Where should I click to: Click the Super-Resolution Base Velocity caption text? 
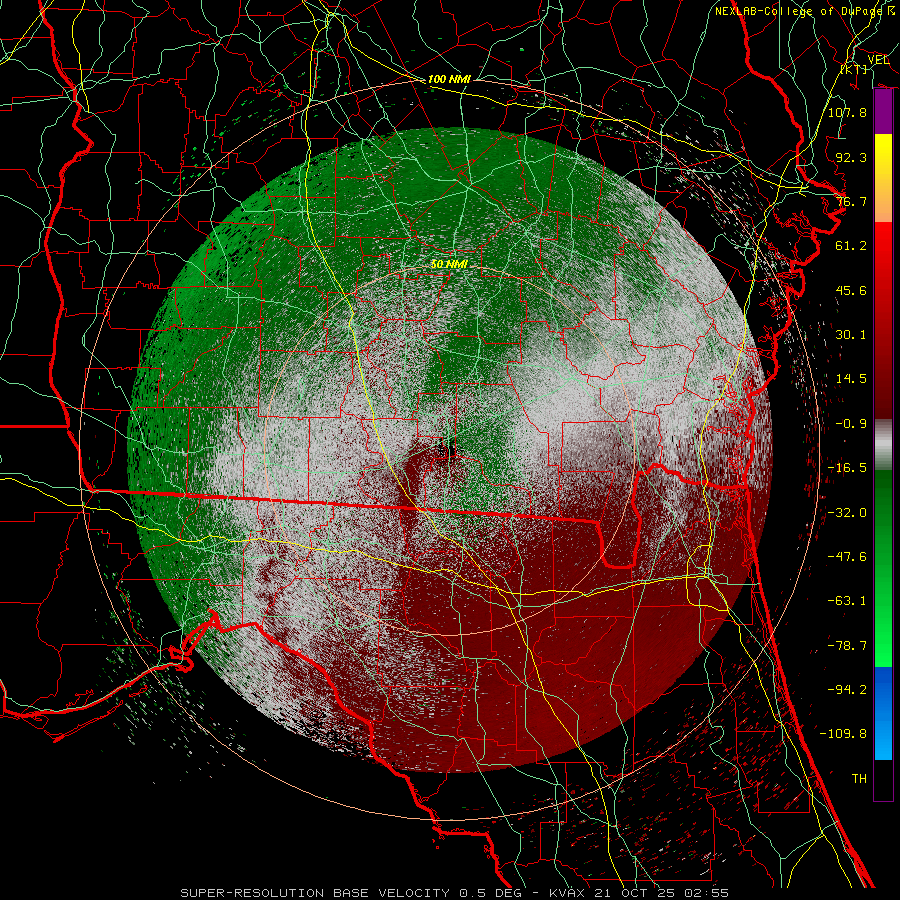point(455,893)
